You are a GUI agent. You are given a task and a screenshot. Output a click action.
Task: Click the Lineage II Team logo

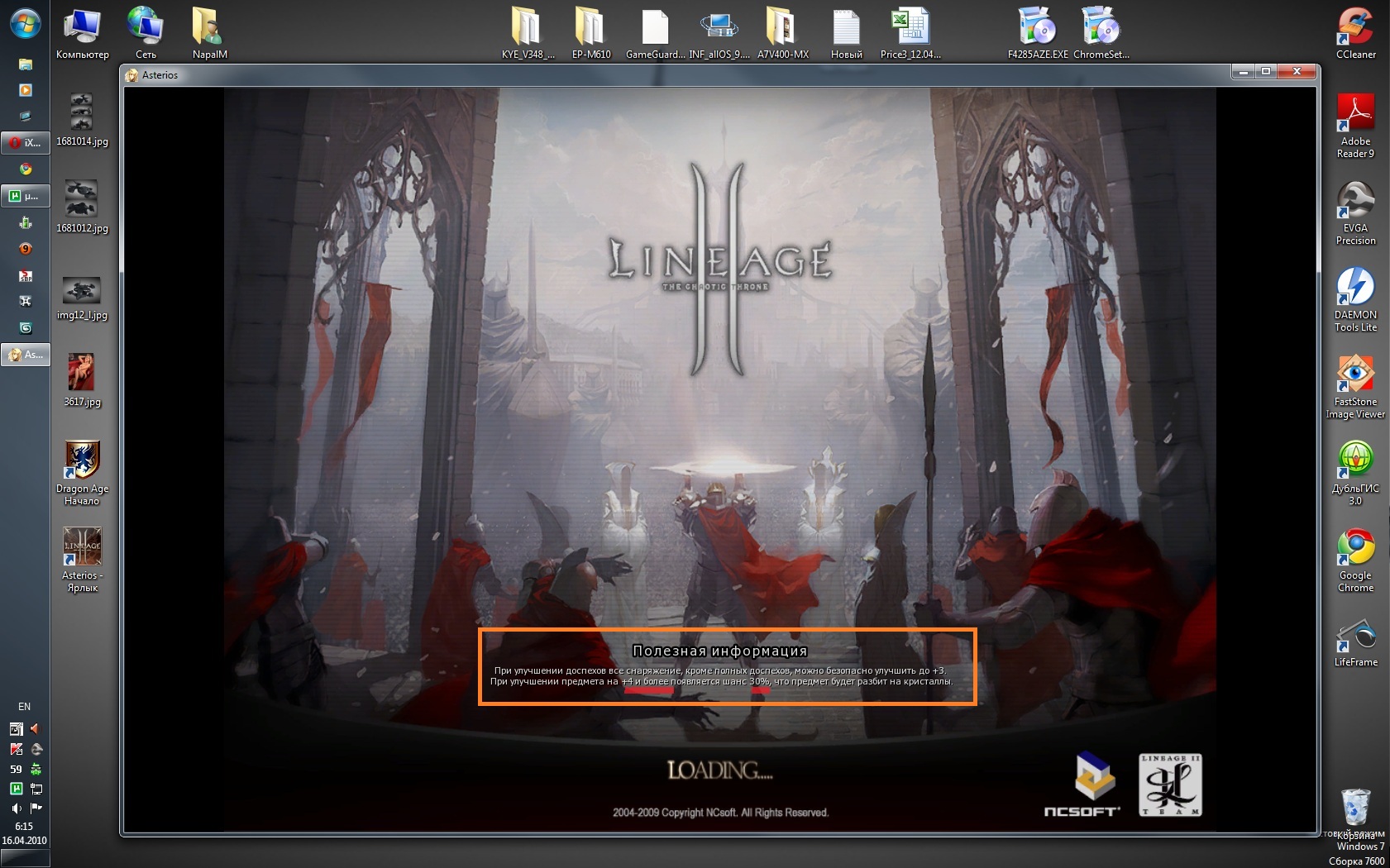(x=1170, y=785)
